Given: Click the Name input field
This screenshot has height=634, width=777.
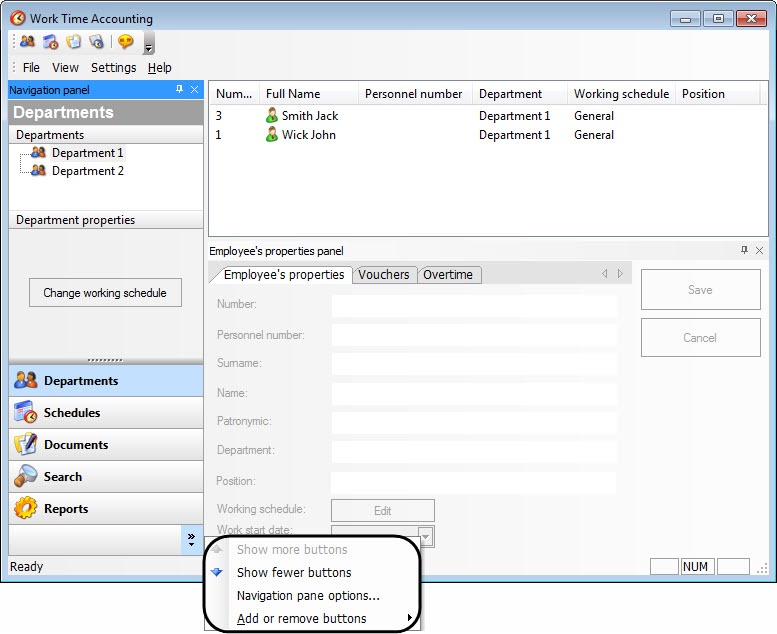Looking at the screenshot, I should pos(474,394).
